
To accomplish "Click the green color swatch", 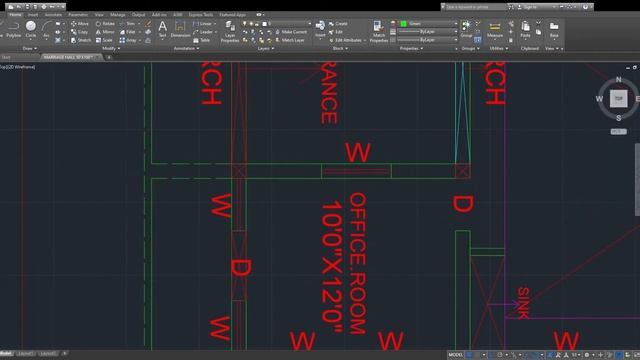I will [403, 24].
